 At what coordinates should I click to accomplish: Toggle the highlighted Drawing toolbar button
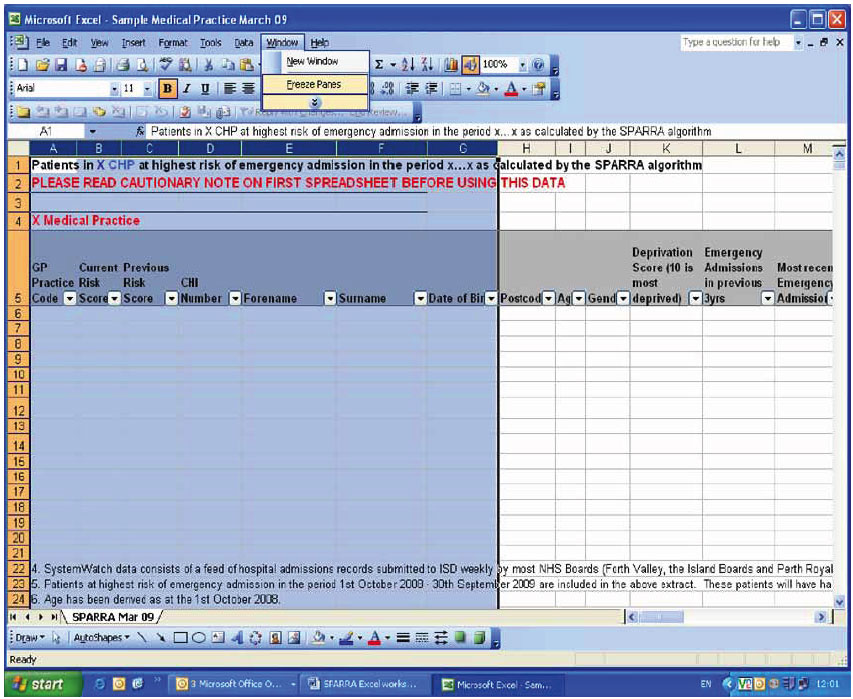coord(470,65)
